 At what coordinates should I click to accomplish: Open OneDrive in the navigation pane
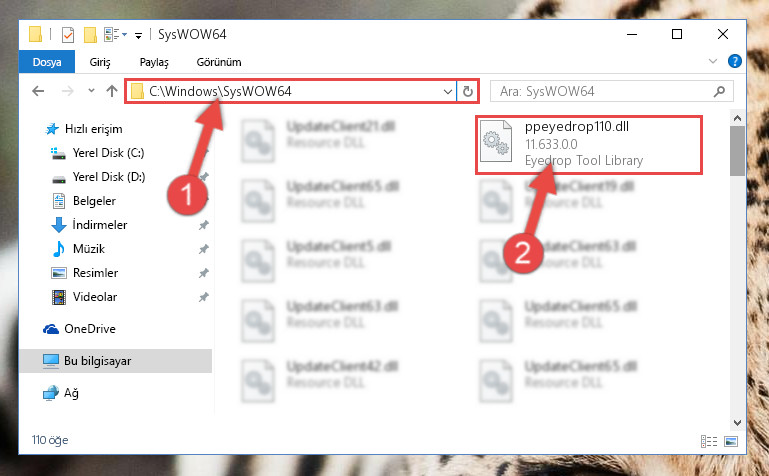click(x=90, y=329)
